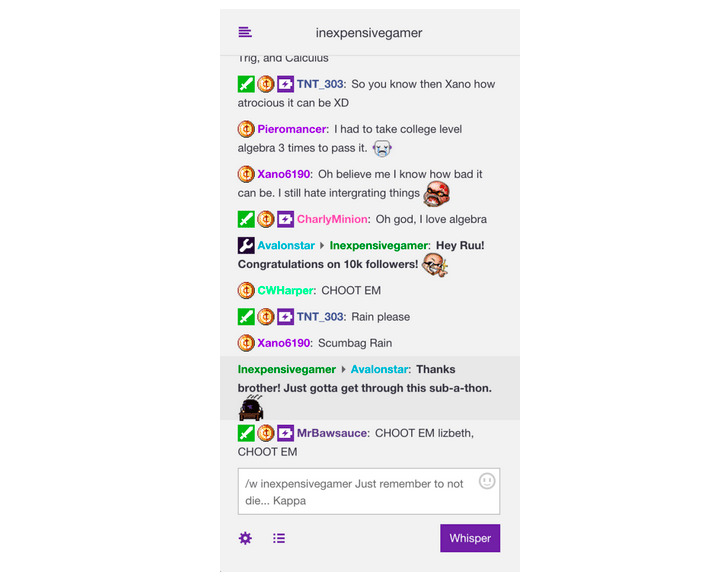Open chat settings gear icon
This screenshot has width=722, height=578.
tap(245, 538)
